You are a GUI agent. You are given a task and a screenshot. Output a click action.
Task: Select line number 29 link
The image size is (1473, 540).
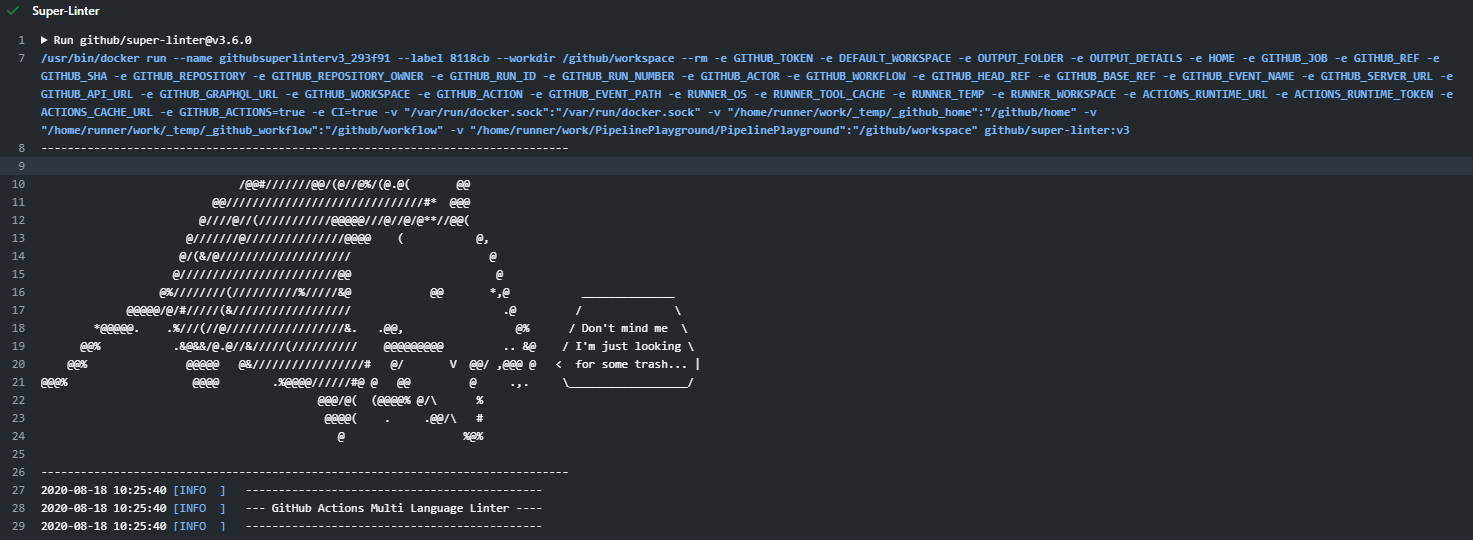click(x=18, y=526)
